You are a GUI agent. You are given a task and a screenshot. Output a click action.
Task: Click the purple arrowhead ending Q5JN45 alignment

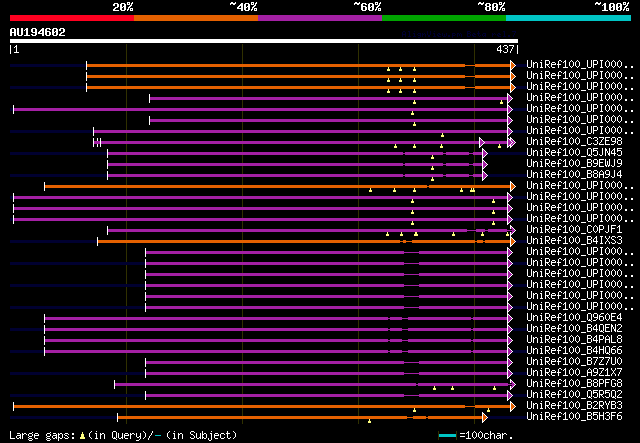click(485, 153)
